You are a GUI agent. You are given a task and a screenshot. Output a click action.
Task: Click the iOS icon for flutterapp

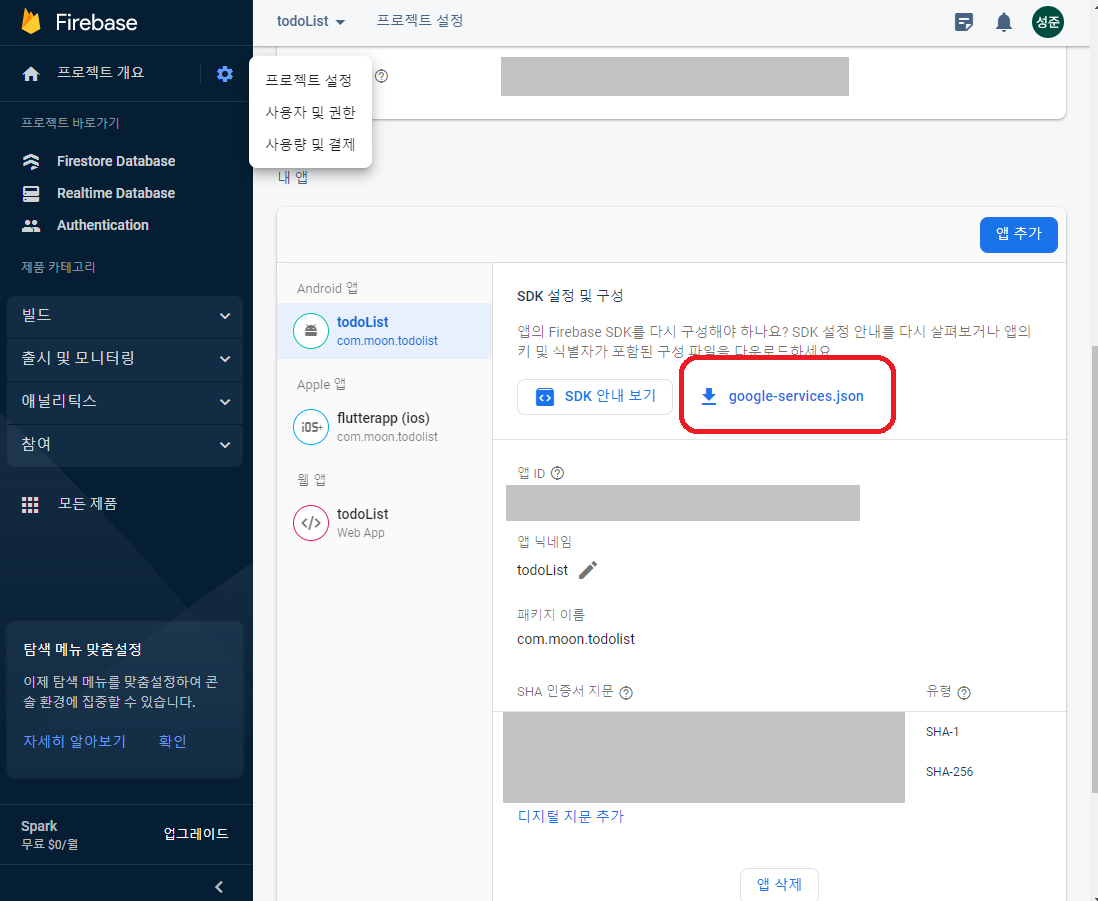311,427
